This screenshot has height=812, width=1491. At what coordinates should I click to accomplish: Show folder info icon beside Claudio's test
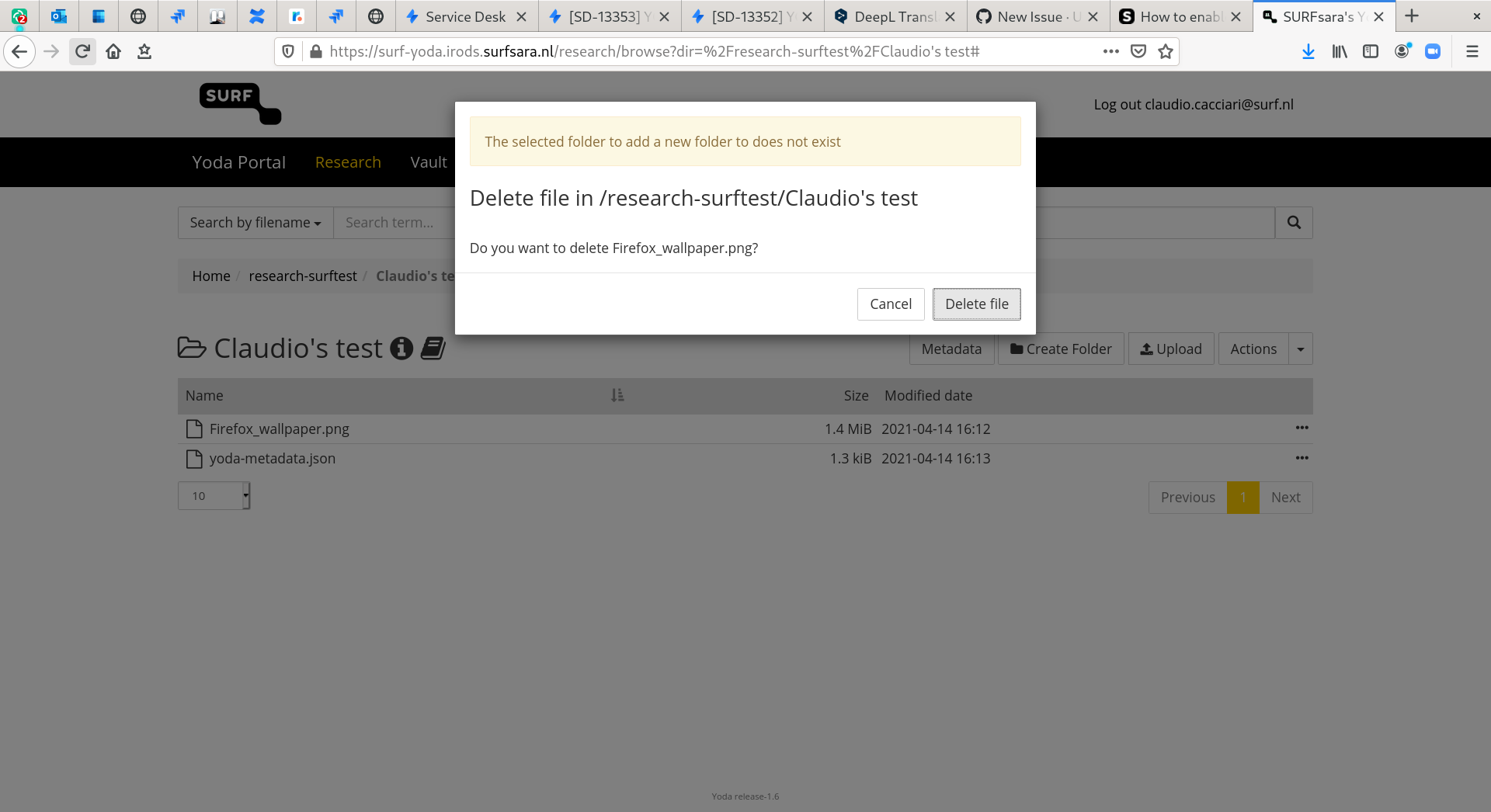pyautogui.click(x=401, y=349)
